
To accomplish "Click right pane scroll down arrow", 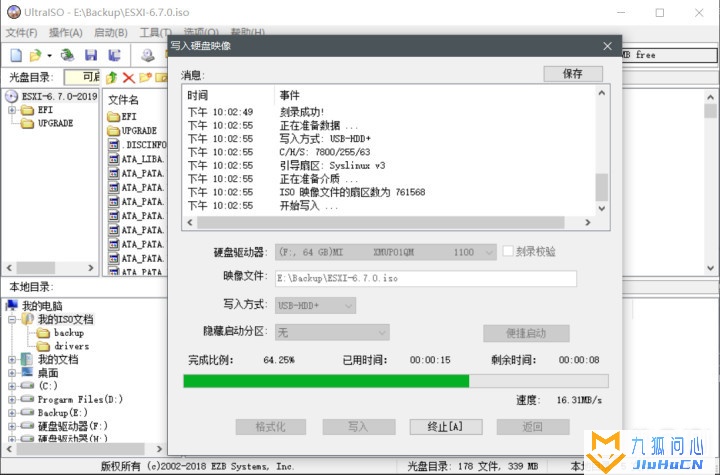I will tap(710, 268).
